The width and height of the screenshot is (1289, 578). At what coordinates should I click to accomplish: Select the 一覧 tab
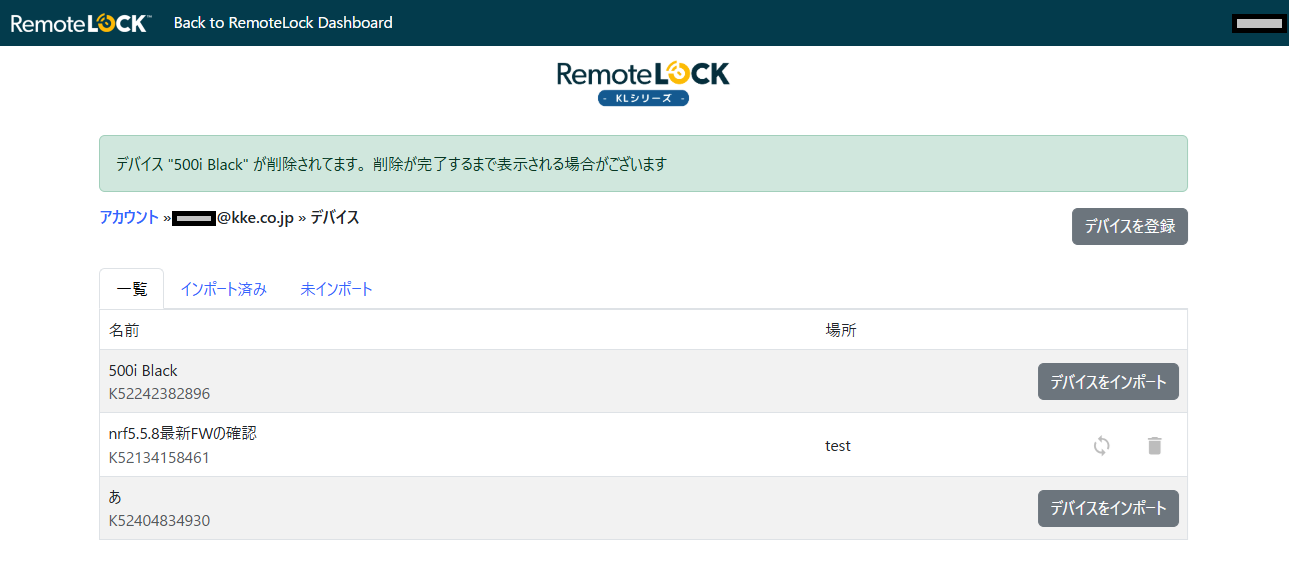[x=132, y=289]
